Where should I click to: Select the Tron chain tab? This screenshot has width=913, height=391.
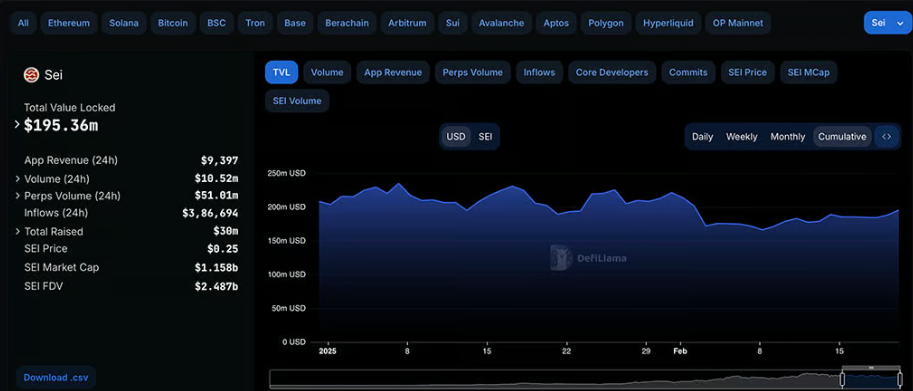click(x=255, y=23)
